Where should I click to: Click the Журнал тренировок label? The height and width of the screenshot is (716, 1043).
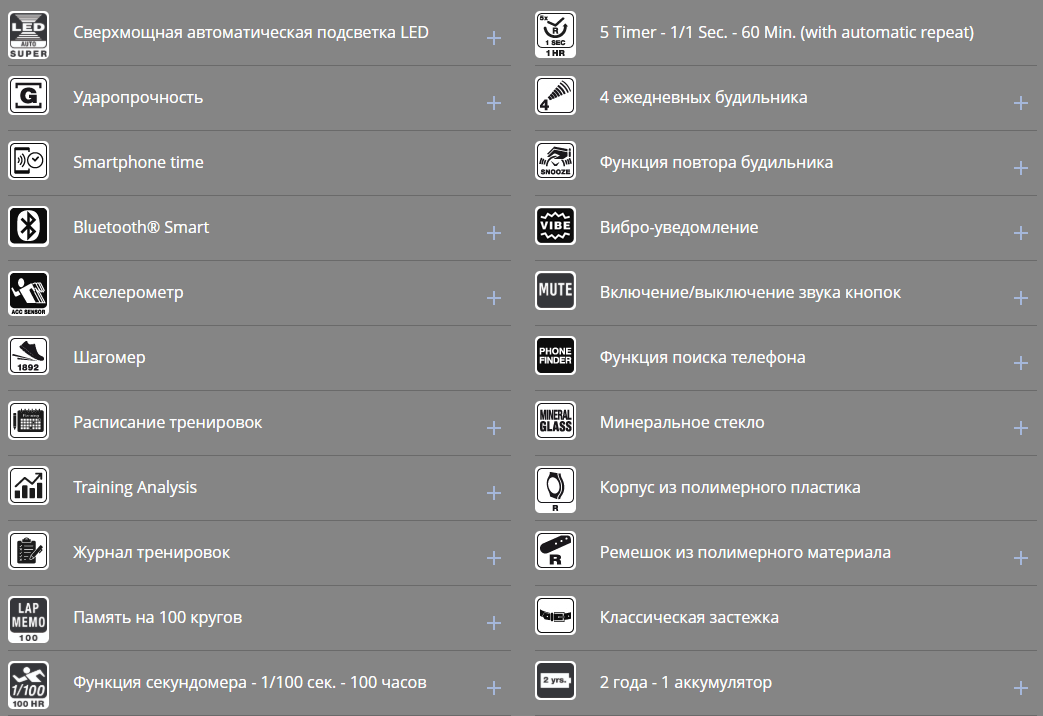coord(151,552)
